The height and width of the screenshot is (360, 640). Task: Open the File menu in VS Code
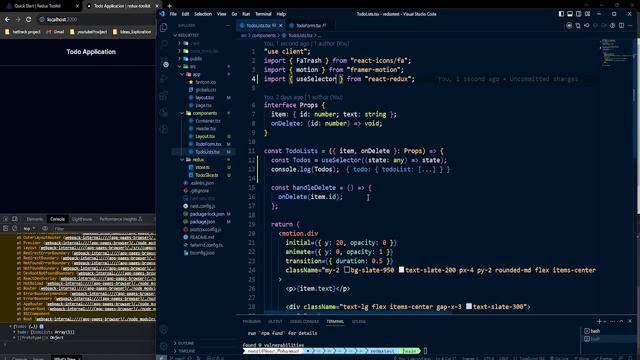(173, 14)
